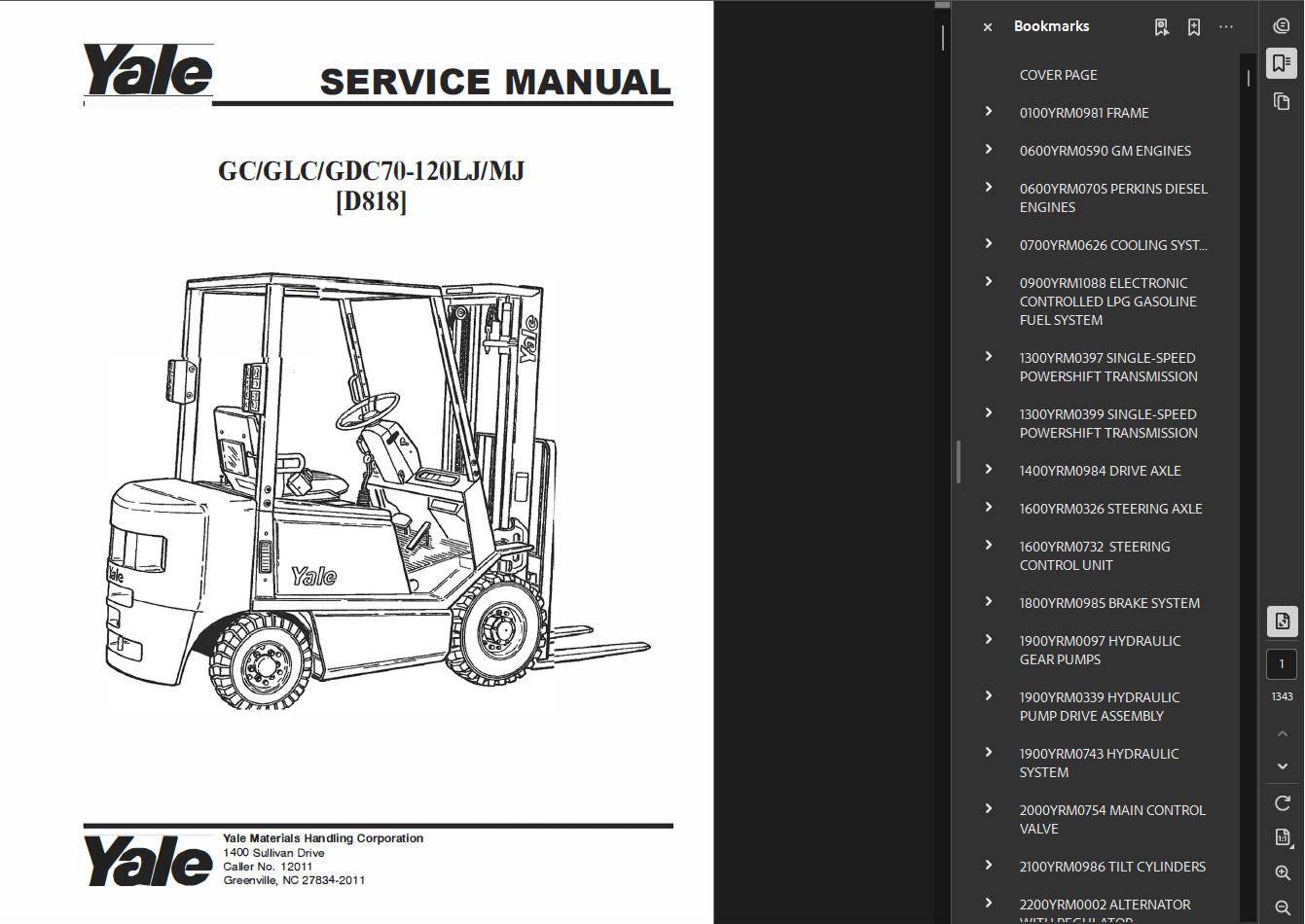Zoom out with the magnifier minus icon
The width and height of the screenshot is (1305, 924).
[1283, 907]
